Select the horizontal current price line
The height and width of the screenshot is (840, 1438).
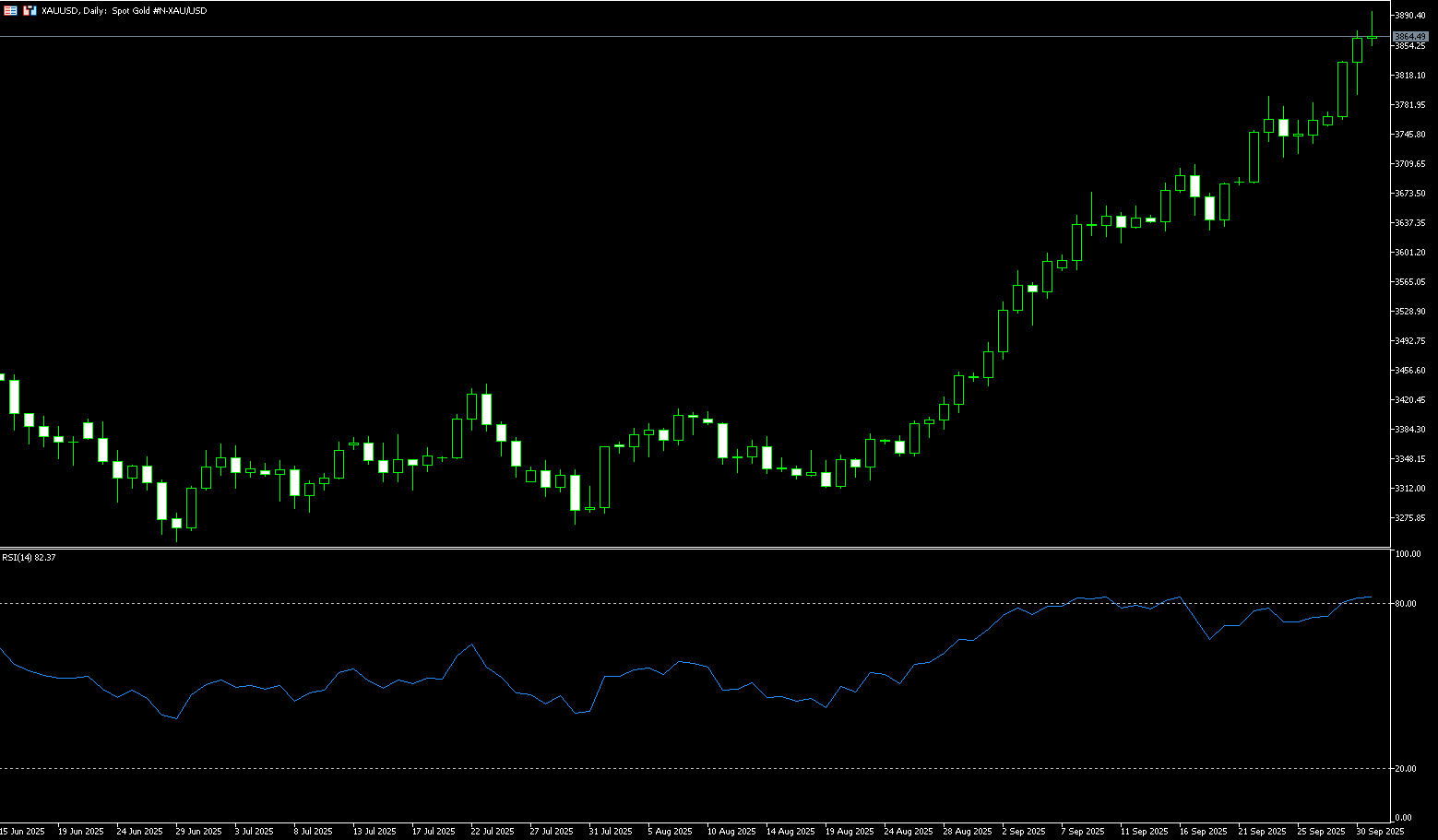click(646, 37)
